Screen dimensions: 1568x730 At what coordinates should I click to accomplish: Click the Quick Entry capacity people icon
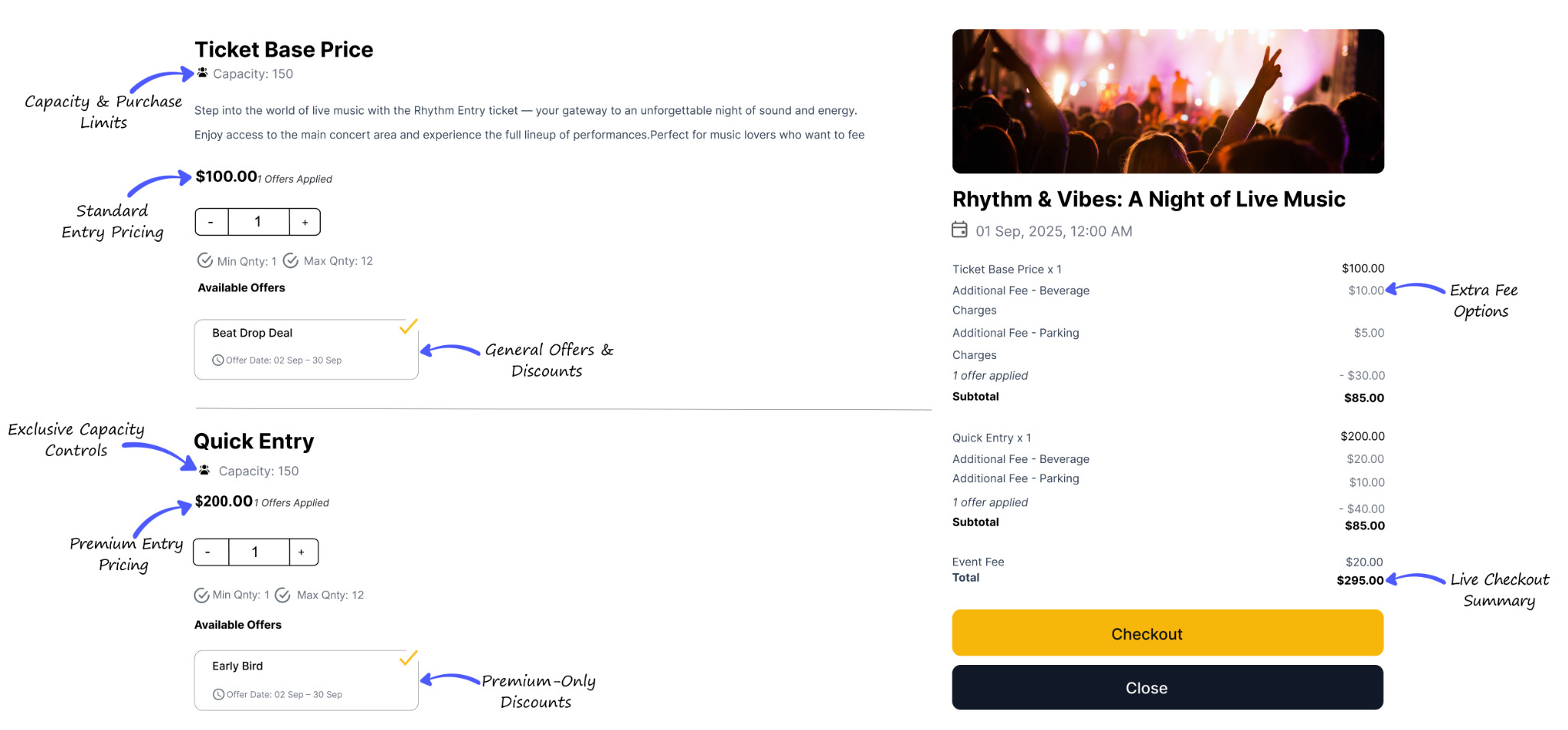[204, 470]
